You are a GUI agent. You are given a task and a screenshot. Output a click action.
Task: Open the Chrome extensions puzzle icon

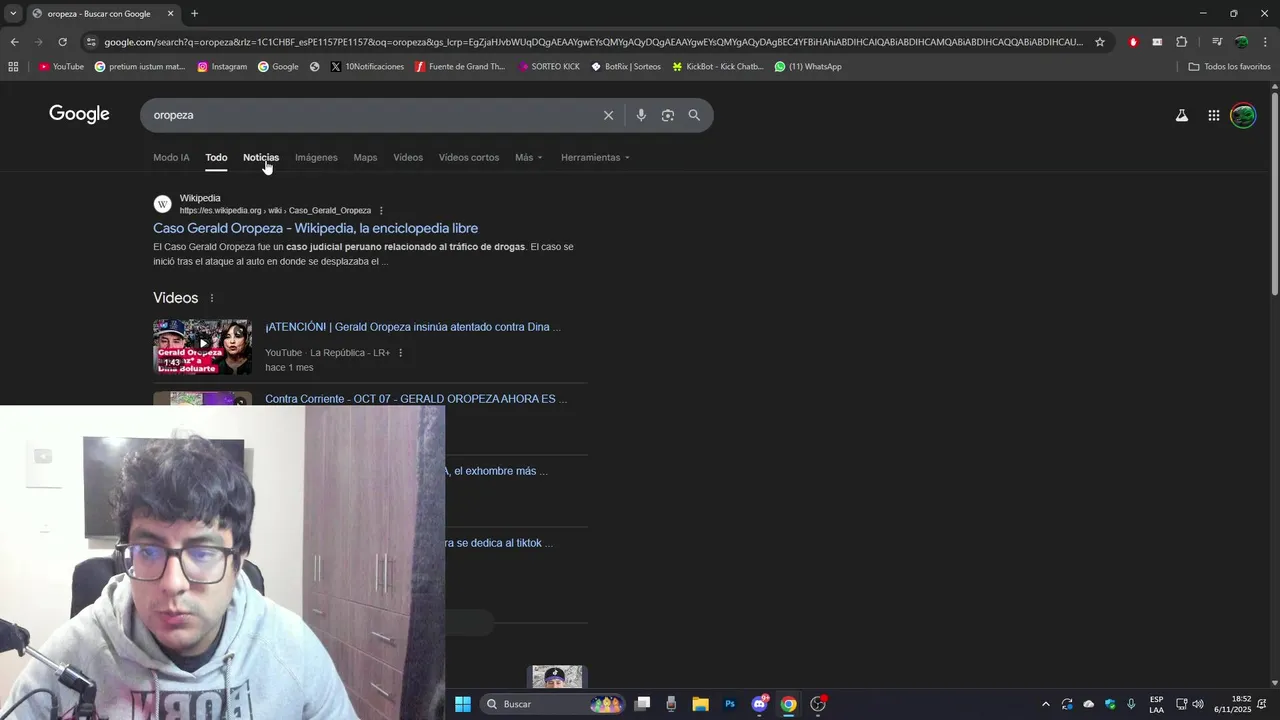coord(1181,42)
